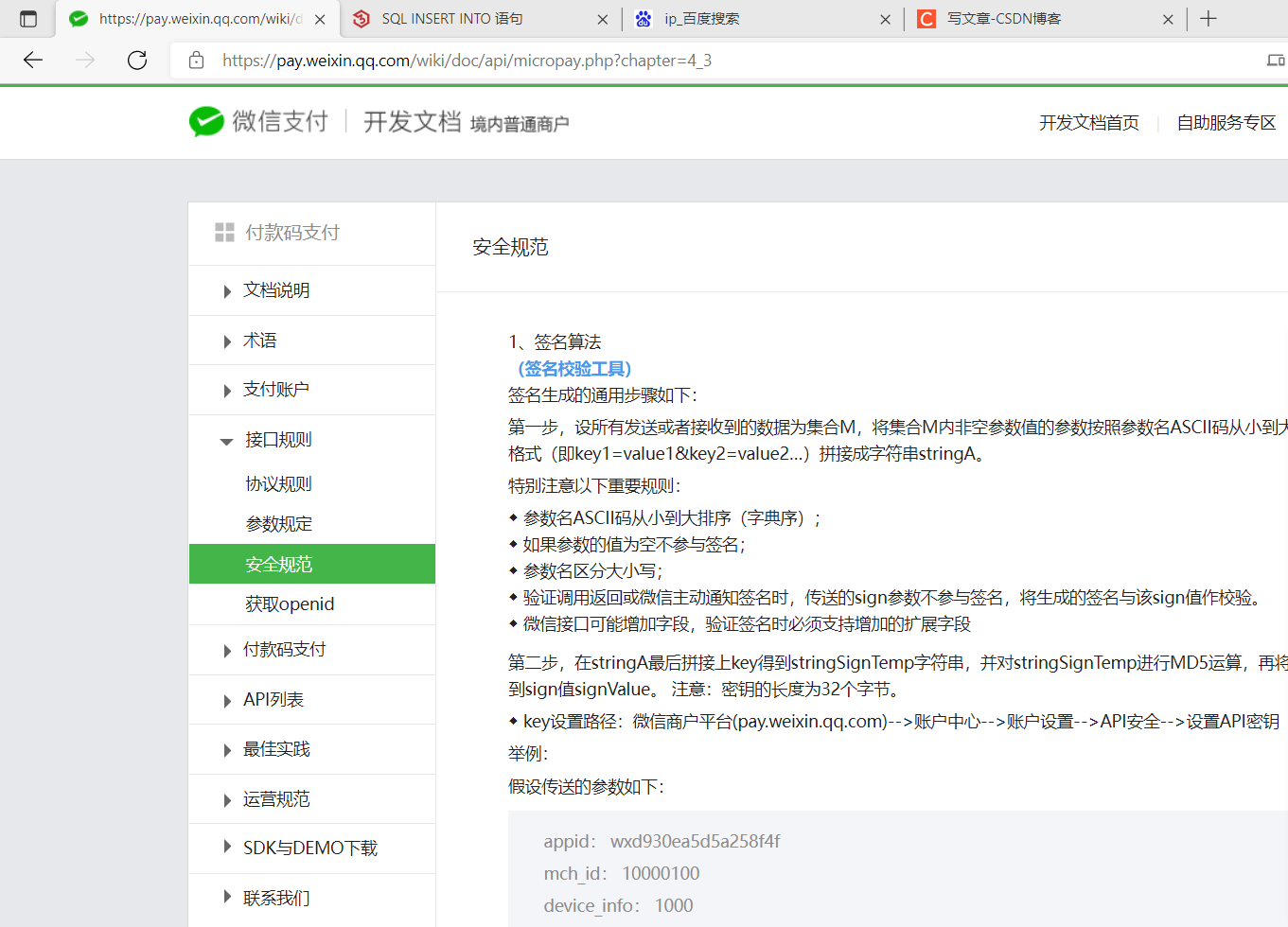The height and width of the screenshot is (927, 1288).
Task: Expand the 支付账户 sidebar section
Action: 312,390
